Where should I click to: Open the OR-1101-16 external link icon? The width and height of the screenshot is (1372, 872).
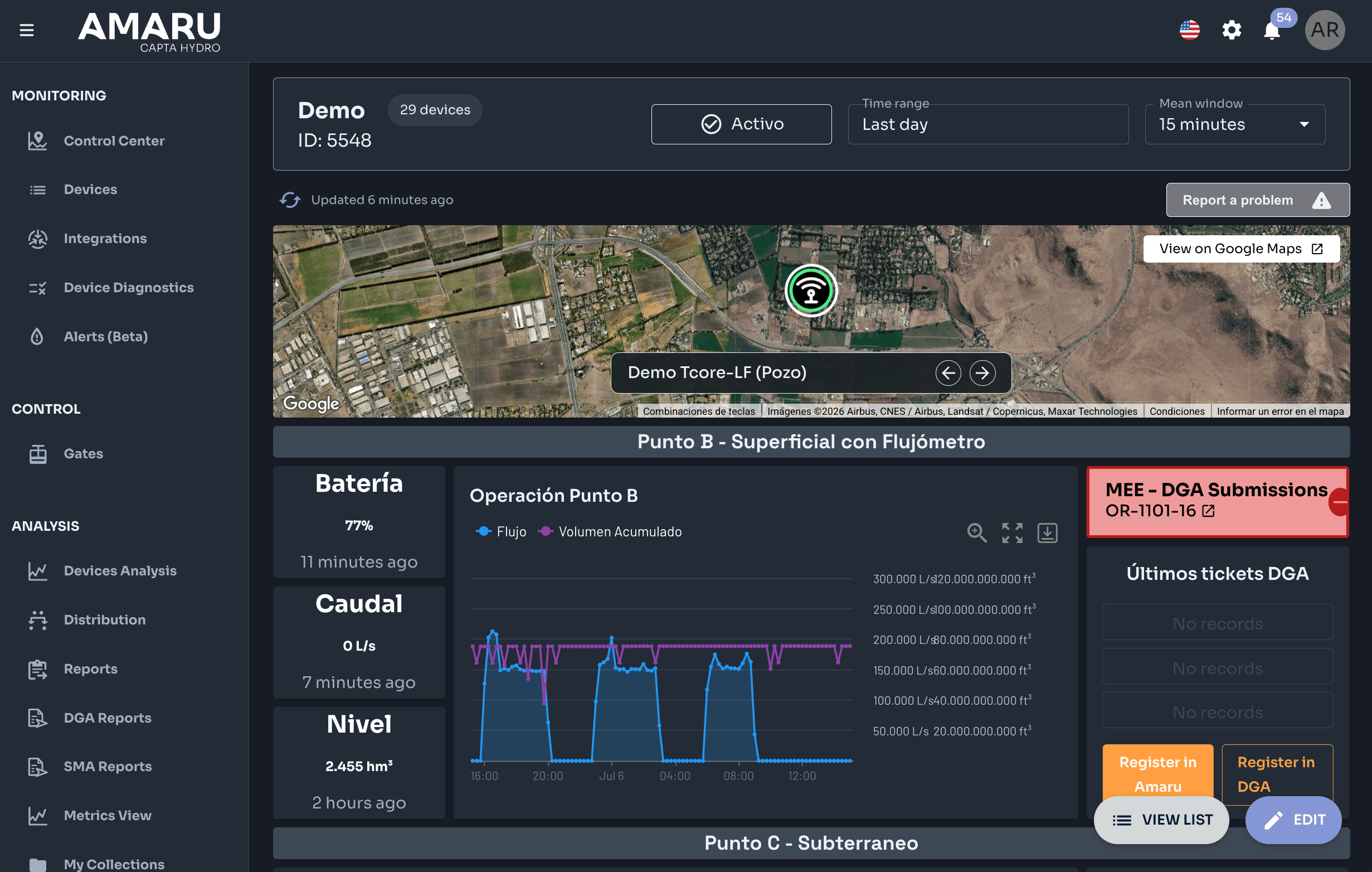[1208, 511]
